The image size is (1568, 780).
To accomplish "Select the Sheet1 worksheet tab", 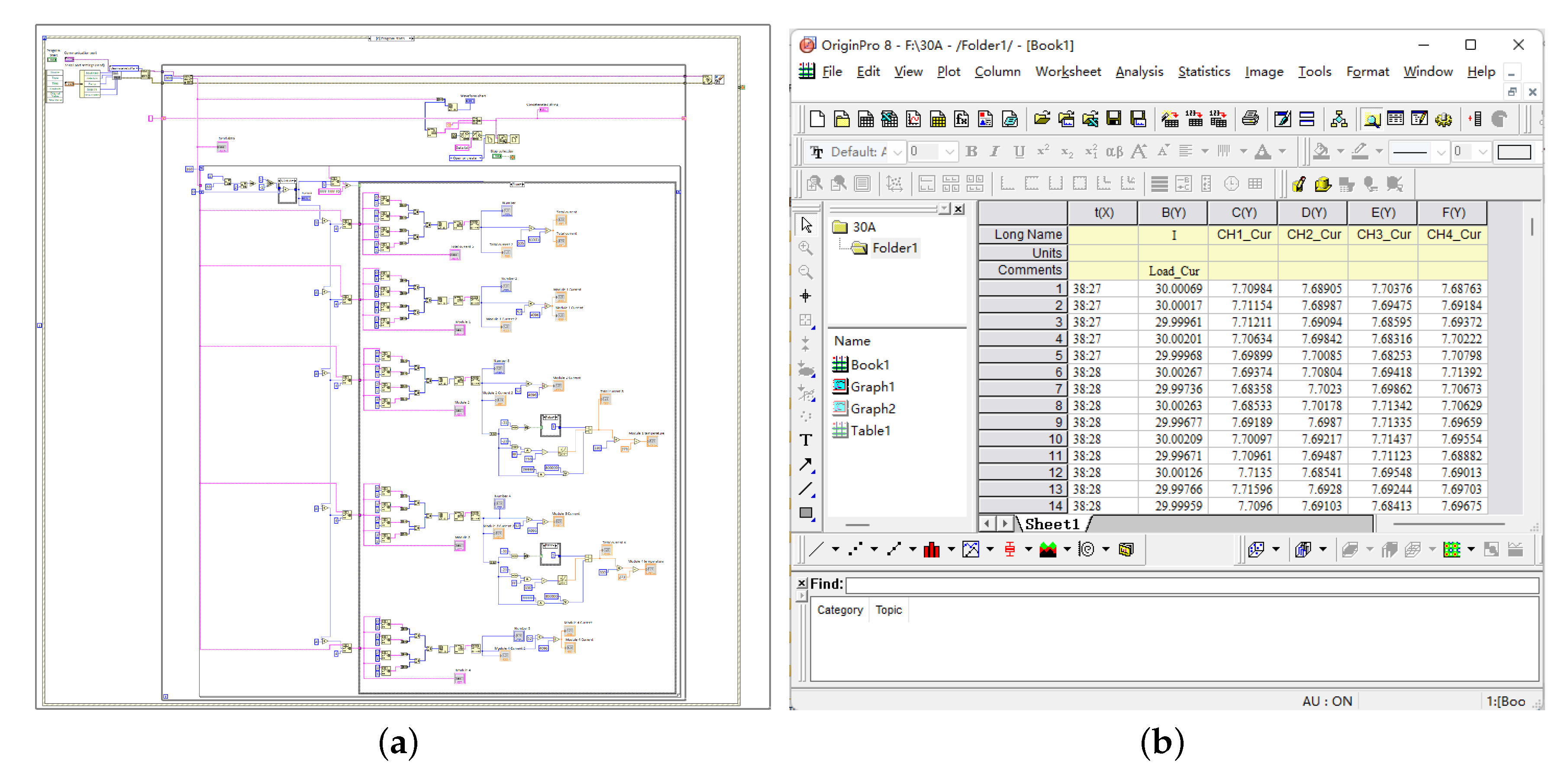I will tap(1052, 524).
